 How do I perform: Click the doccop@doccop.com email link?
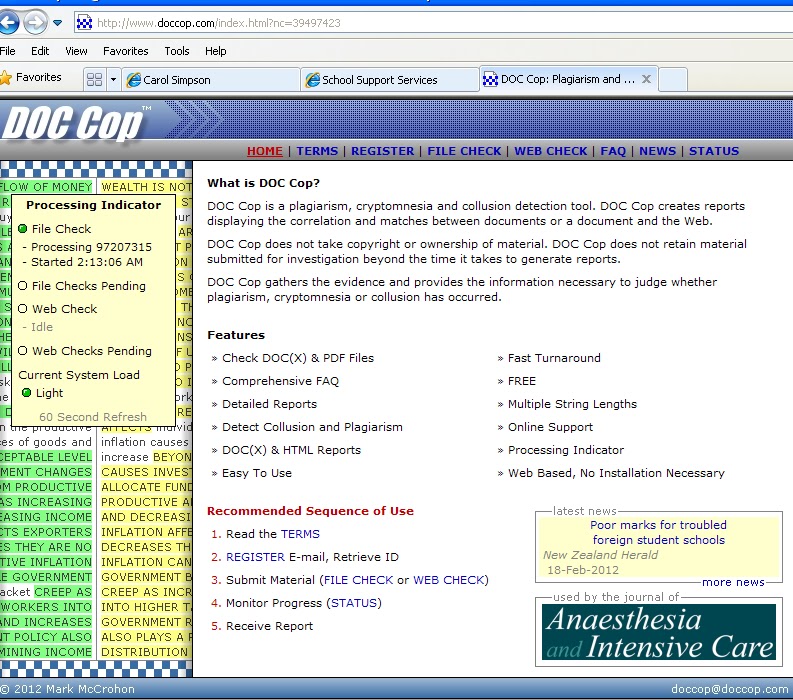[729, 689]
